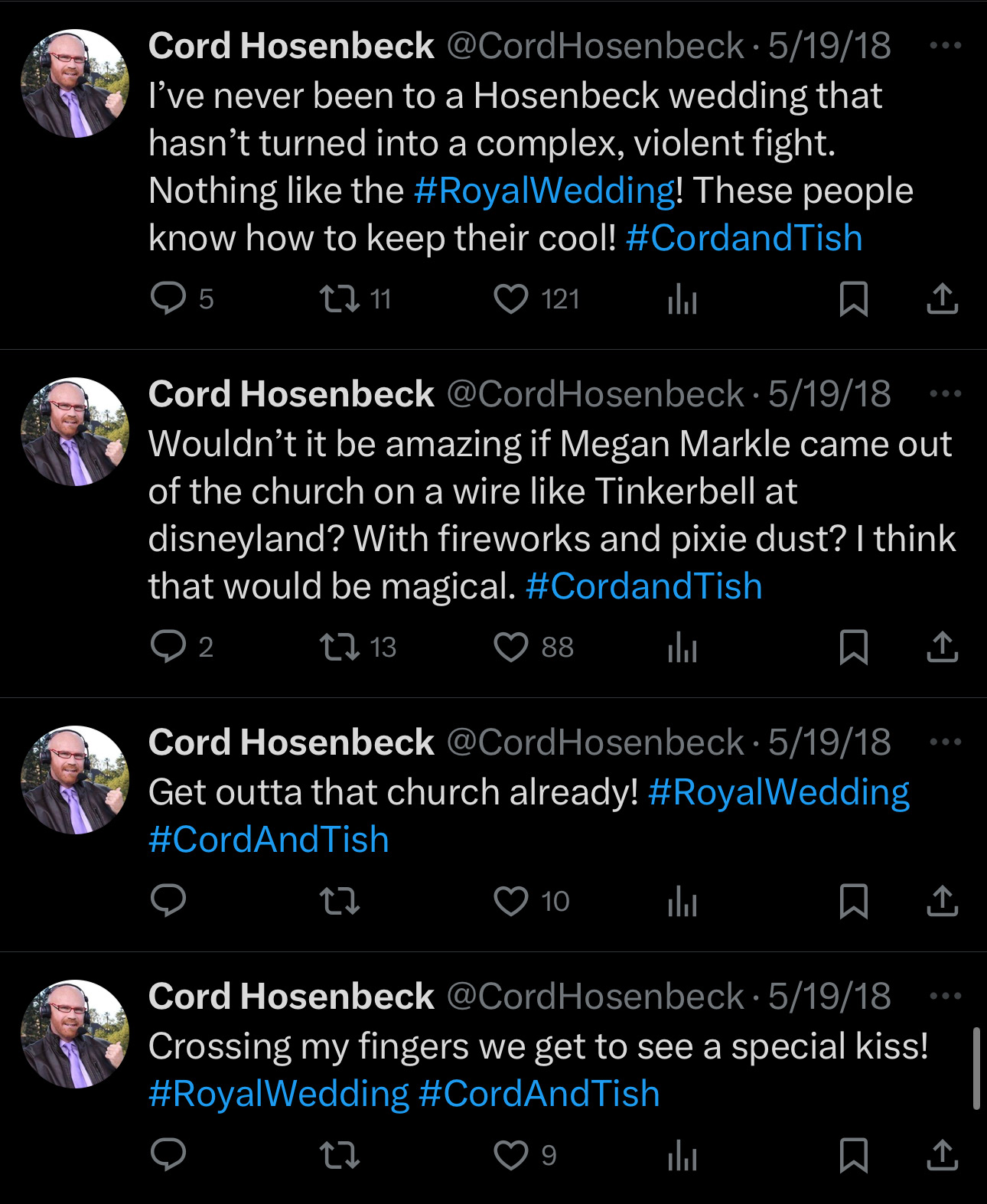
Task: Open more options for the Tinkerbell tweet
Action: point(946,394)
